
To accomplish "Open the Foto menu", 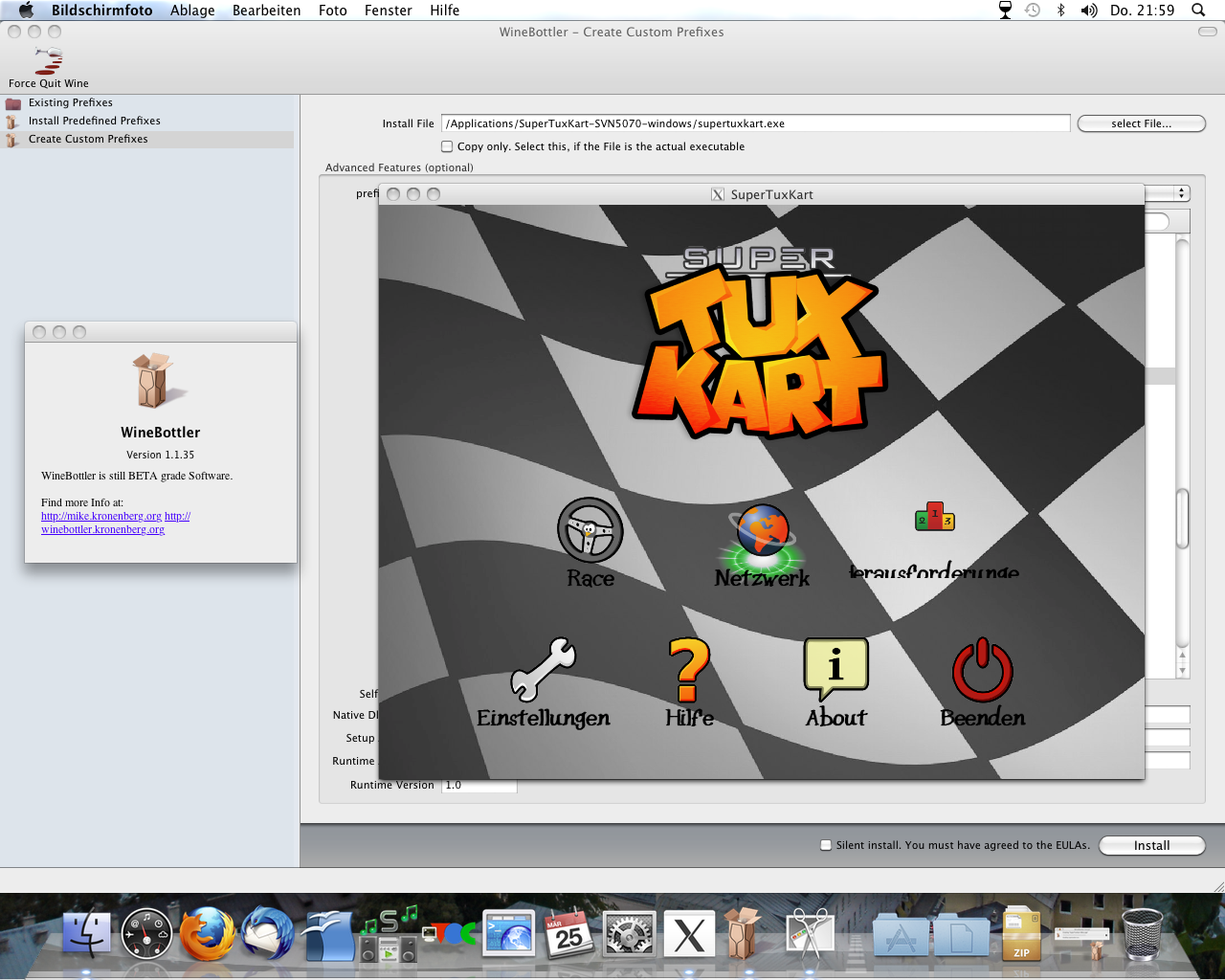I will click(x=332, y=10).
